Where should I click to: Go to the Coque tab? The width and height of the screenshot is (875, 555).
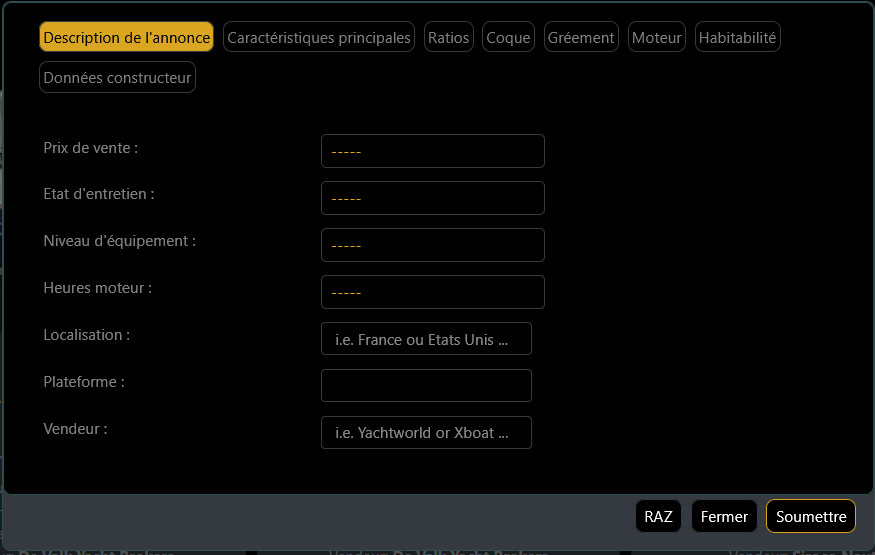point(508,38)
